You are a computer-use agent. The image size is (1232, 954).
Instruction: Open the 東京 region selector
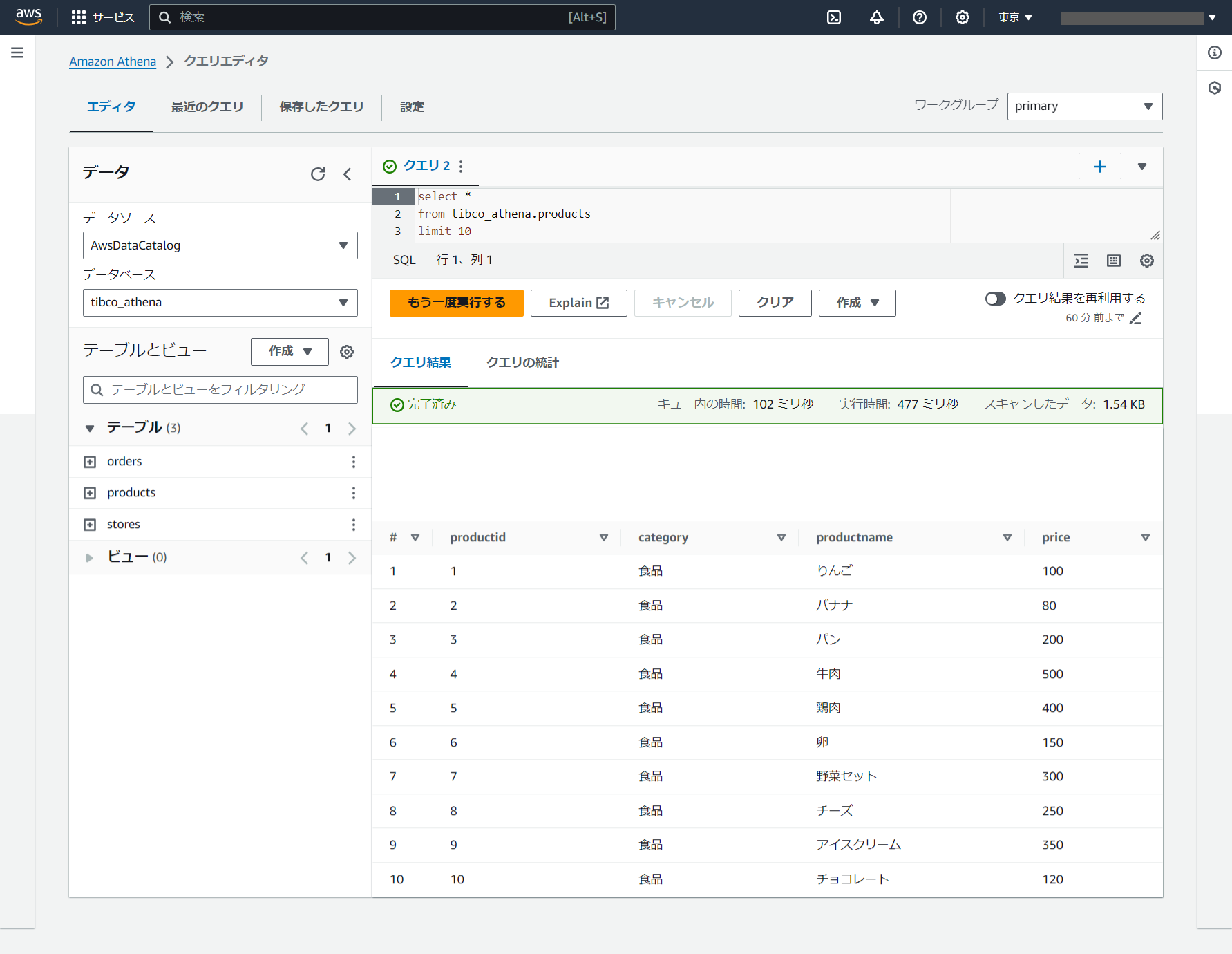click(x=1015, y=17)
